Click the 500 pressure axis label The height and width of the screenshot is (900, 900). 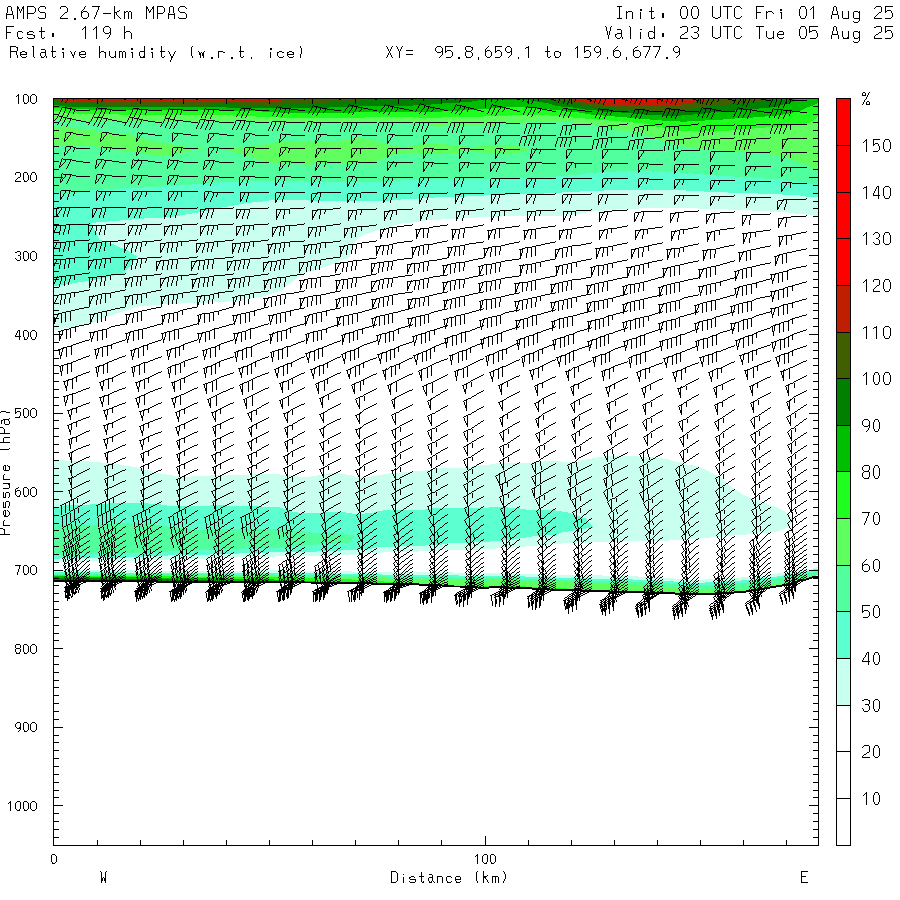[26, 413]
